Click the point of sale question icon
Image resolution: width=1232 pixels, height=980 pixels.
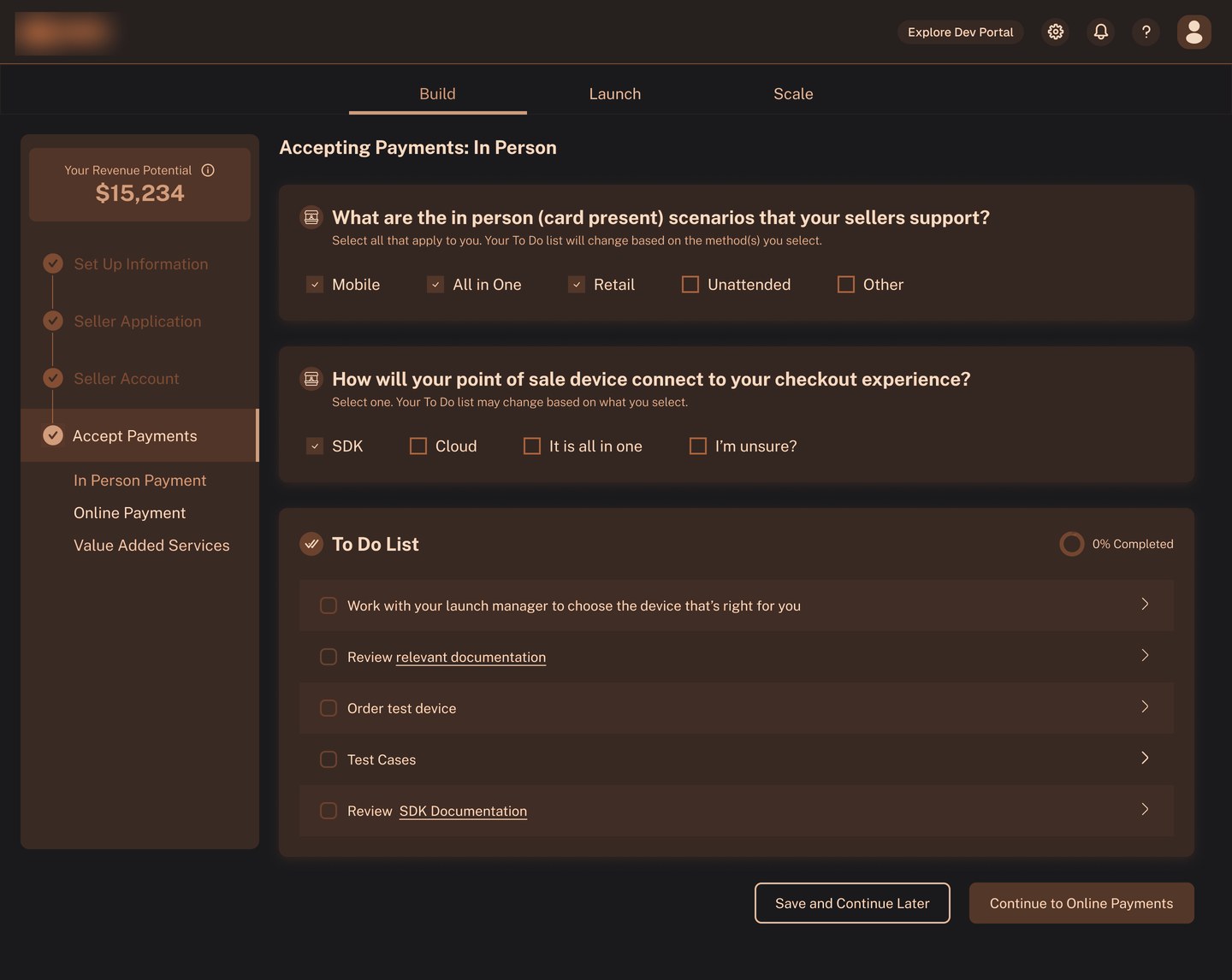click(x=311, y=379)
